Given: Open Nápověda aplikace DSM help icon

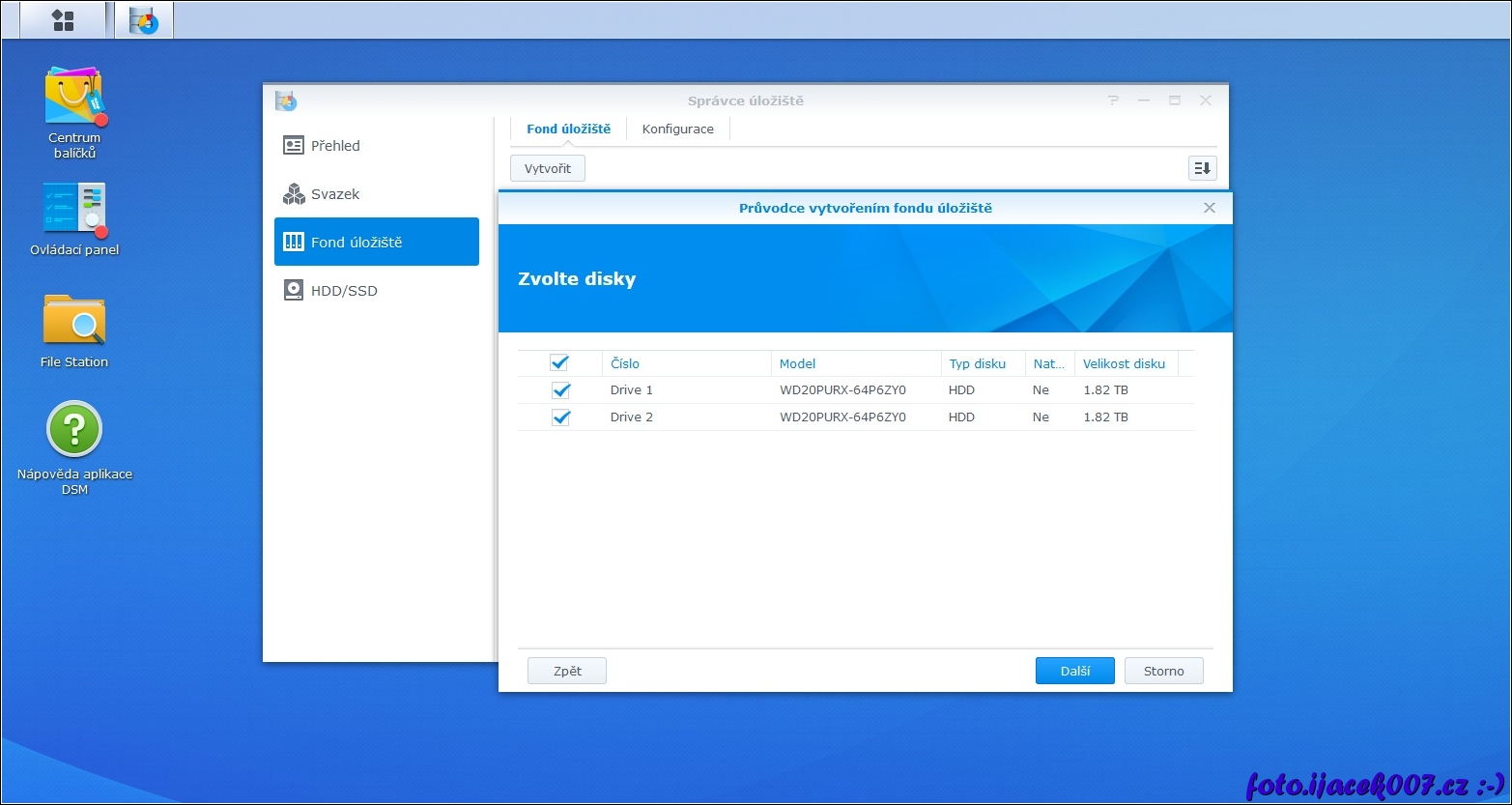Looking at the screenshot, I should point(74,429).
